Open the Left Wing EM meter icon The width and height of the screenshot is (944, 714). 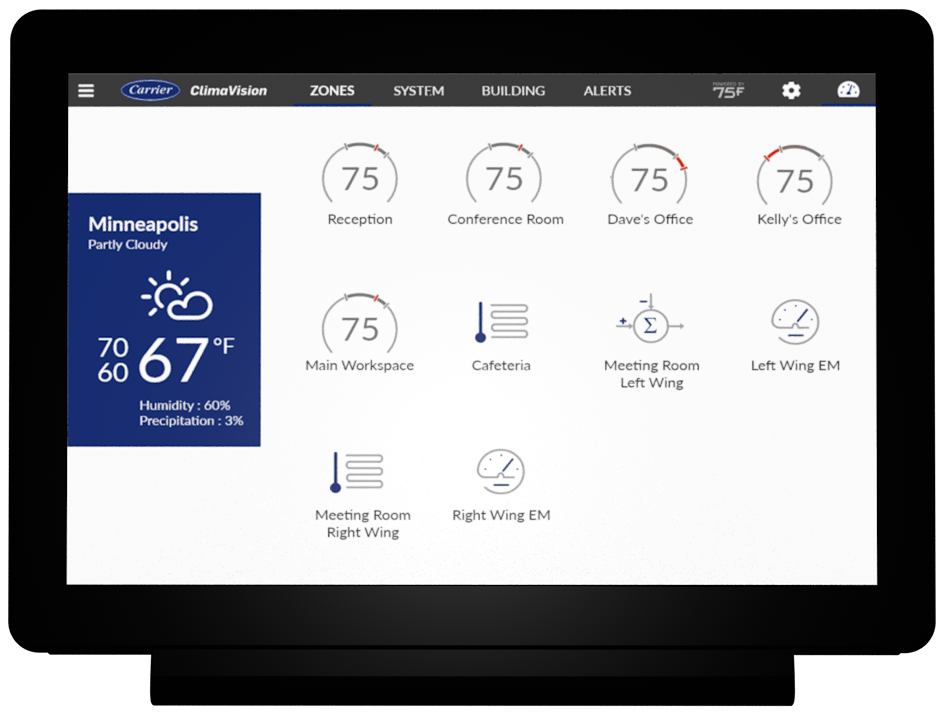795,323
